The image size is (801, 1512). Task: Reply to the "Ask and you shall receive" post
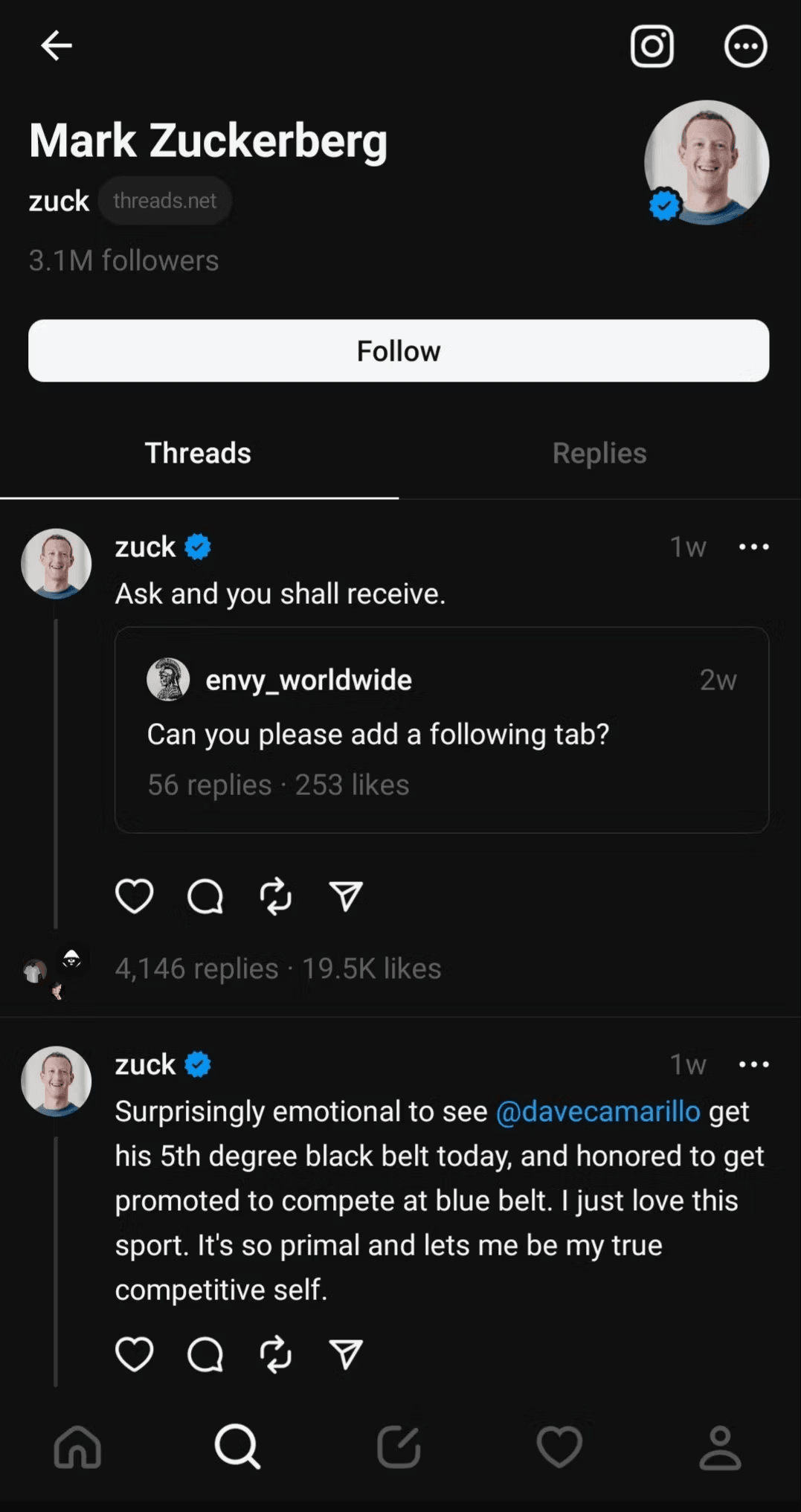(x=205, y=895)
